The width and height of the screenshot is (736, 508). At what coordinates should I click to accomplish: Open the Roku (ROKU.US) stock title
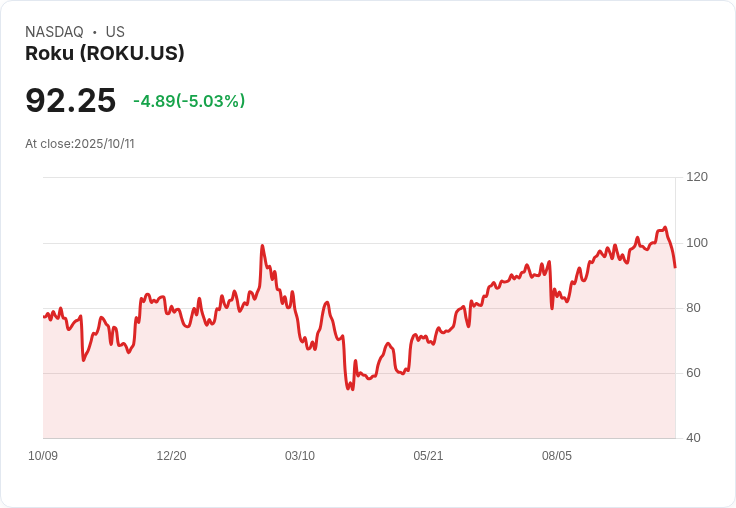point(105,53)
